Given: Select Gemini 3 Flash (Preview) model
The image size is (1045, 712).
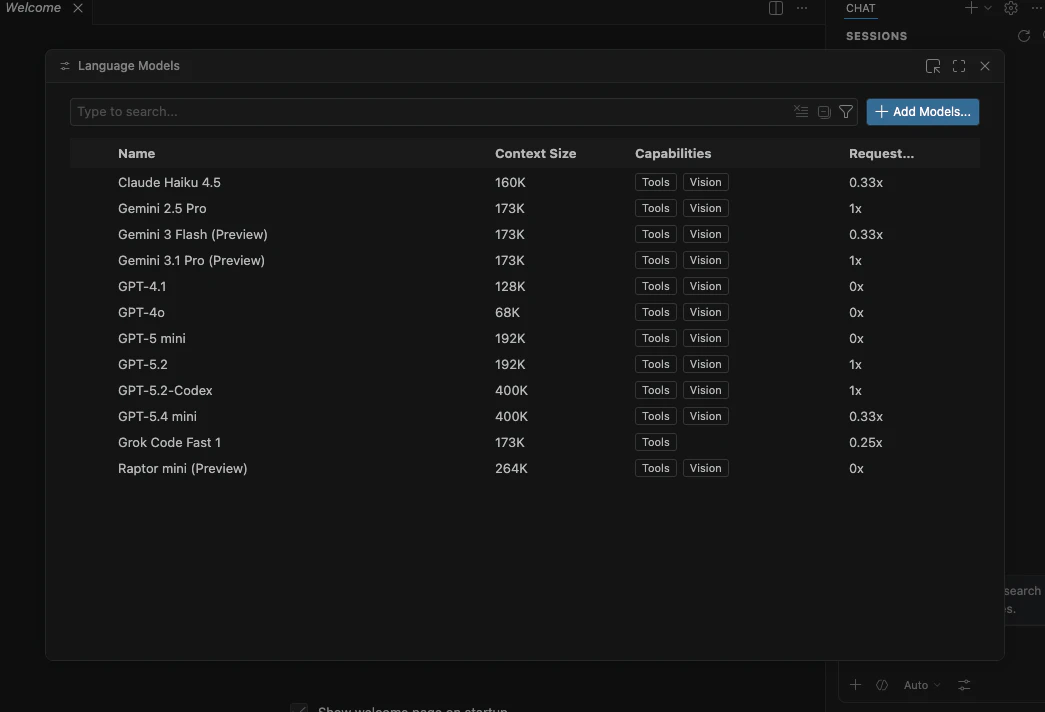Looking at the screenshot, I should 524,234.
